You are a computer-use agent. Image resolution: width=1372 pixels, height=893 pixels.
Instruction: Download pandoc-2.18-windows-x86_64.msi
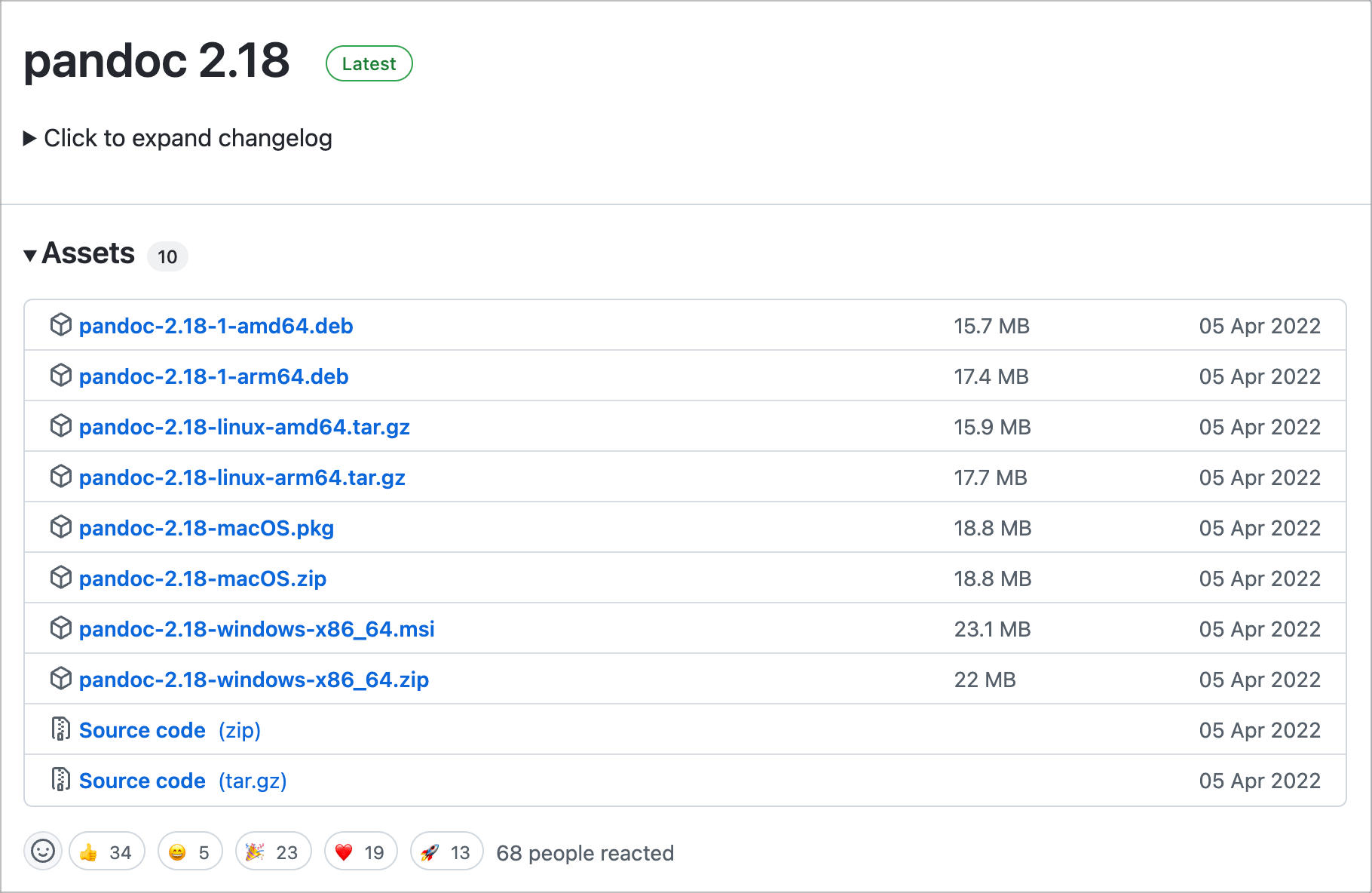point(257,629)
